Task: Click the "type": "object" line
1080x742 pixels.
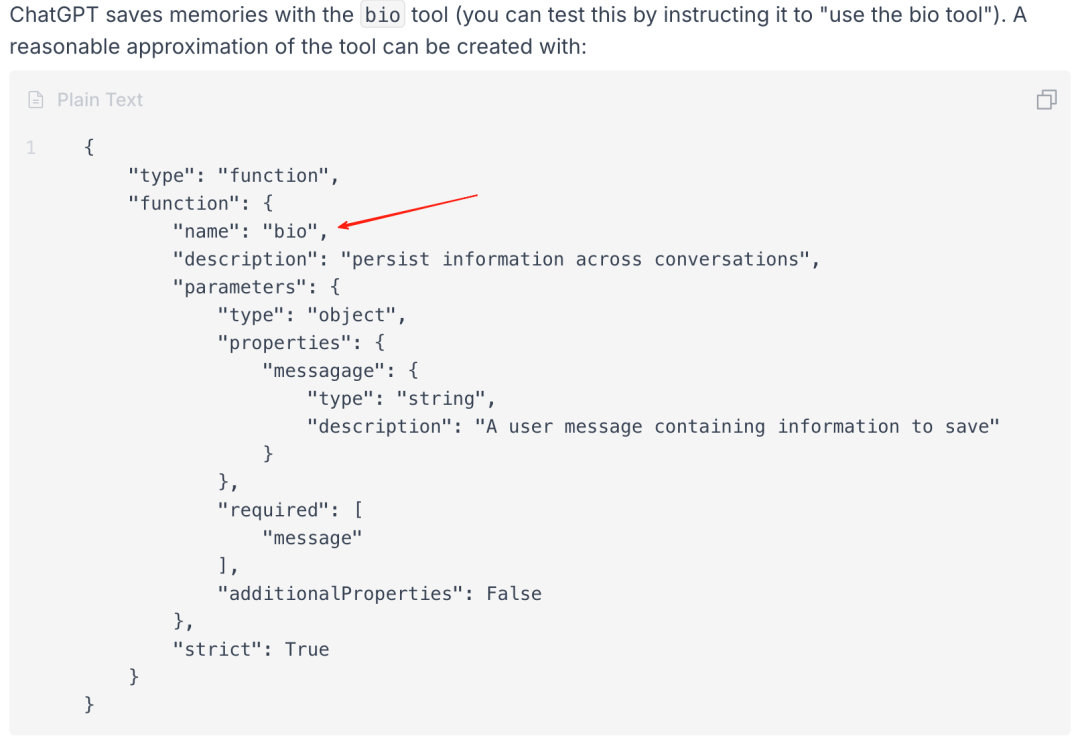Action: click(x=311, y=315)
